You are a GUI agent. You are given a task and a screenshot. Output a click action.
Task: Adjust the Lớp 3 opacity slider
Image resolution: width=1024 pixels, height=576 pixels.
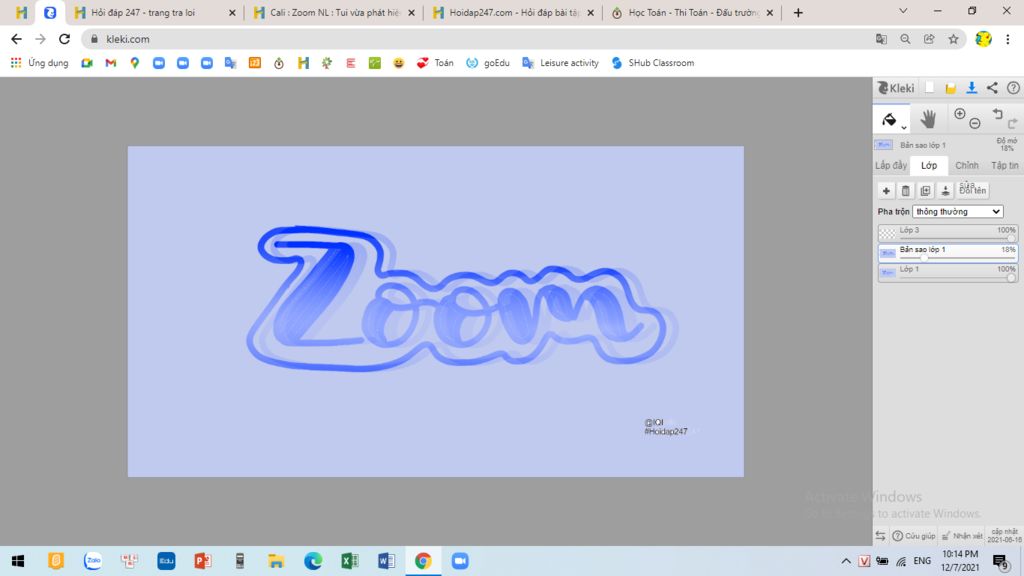point(1011,238)
